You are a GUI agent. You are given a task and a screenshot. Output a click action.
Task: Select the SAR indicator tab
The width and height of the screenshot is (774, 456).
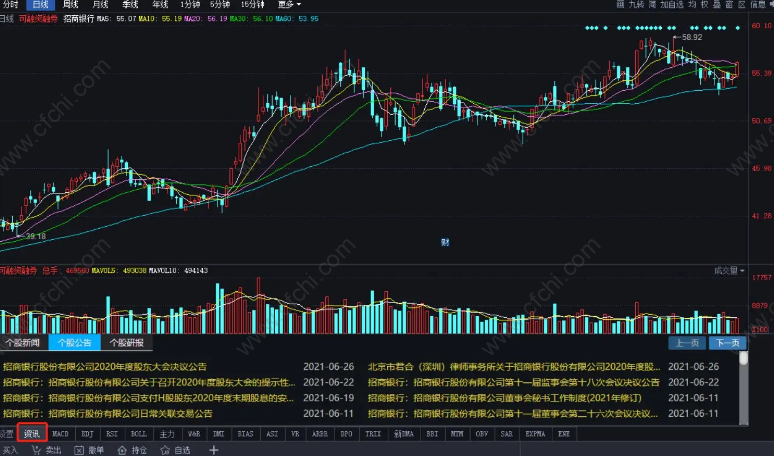tap(506, 434)
